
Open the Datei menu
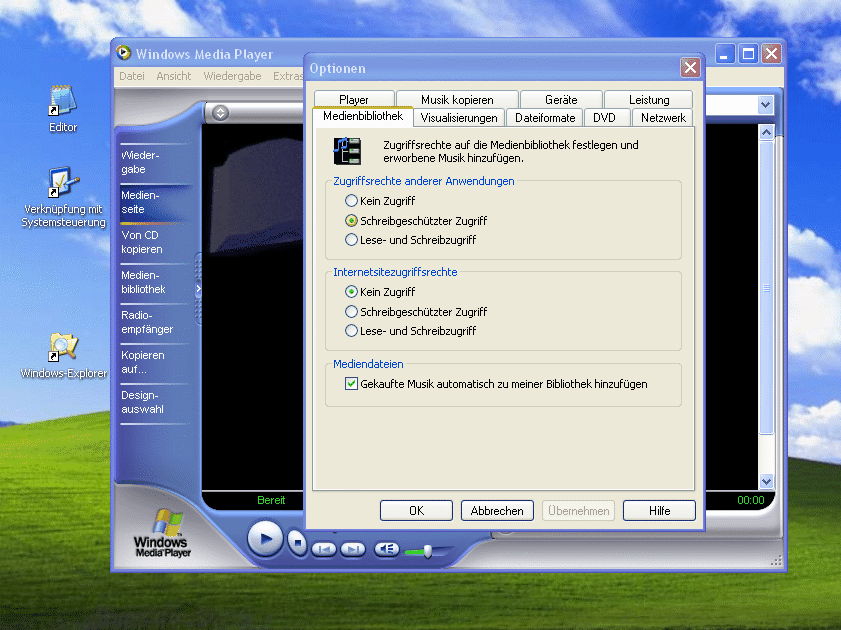point(132,76)
